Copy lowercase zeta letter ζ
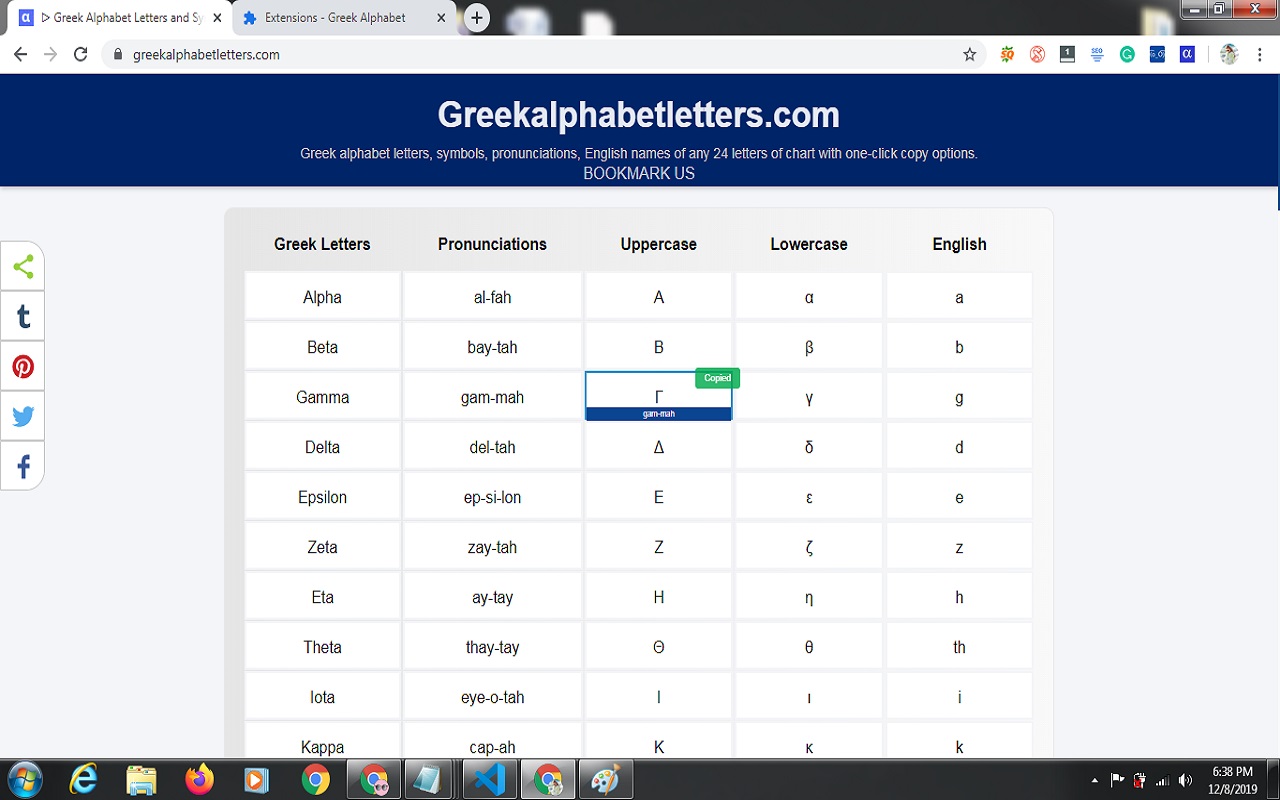This screenshot has height=800, width=1280. (809, 547)
